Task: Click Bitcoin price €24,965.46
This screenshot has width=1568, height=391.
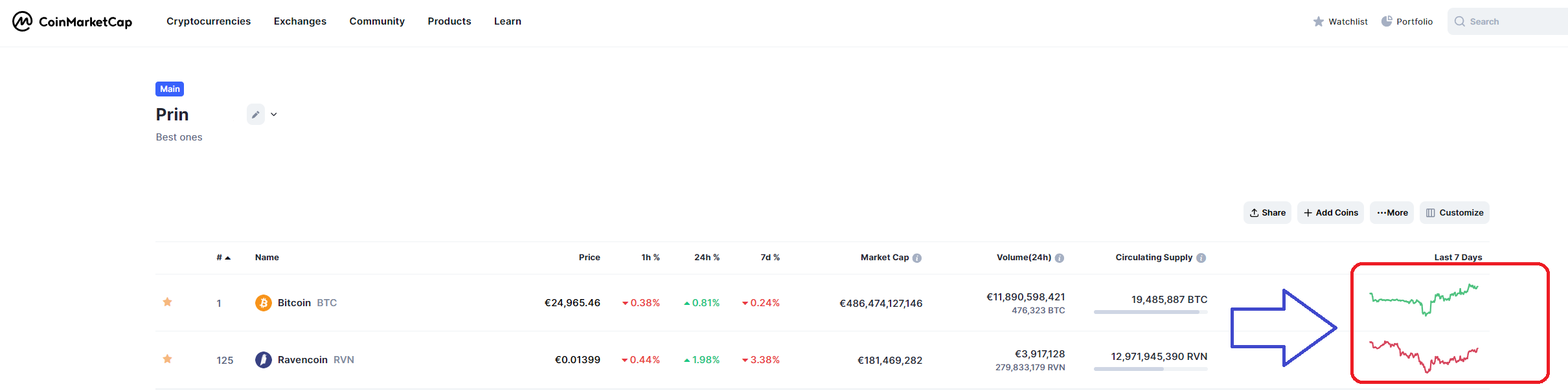Action: 573,303
